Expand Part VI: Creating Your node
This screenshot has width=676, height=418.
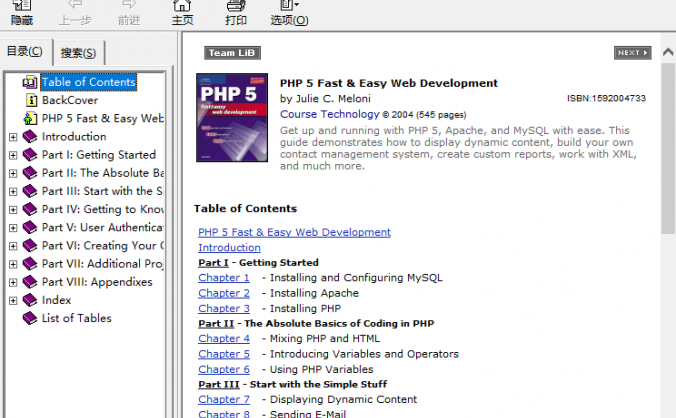coord(13,246)
